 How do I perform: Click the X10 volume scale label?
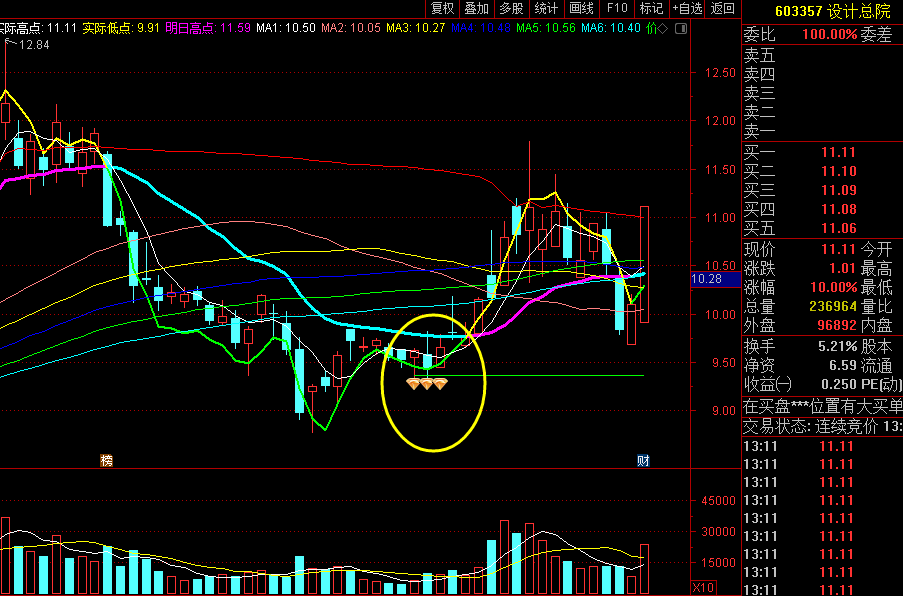point(703,588)
